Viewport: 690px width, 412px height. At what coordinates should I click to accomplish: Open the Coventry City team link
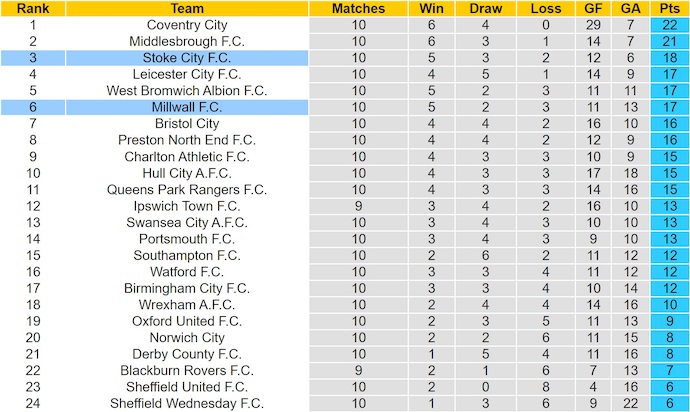[x=185, y=25]
